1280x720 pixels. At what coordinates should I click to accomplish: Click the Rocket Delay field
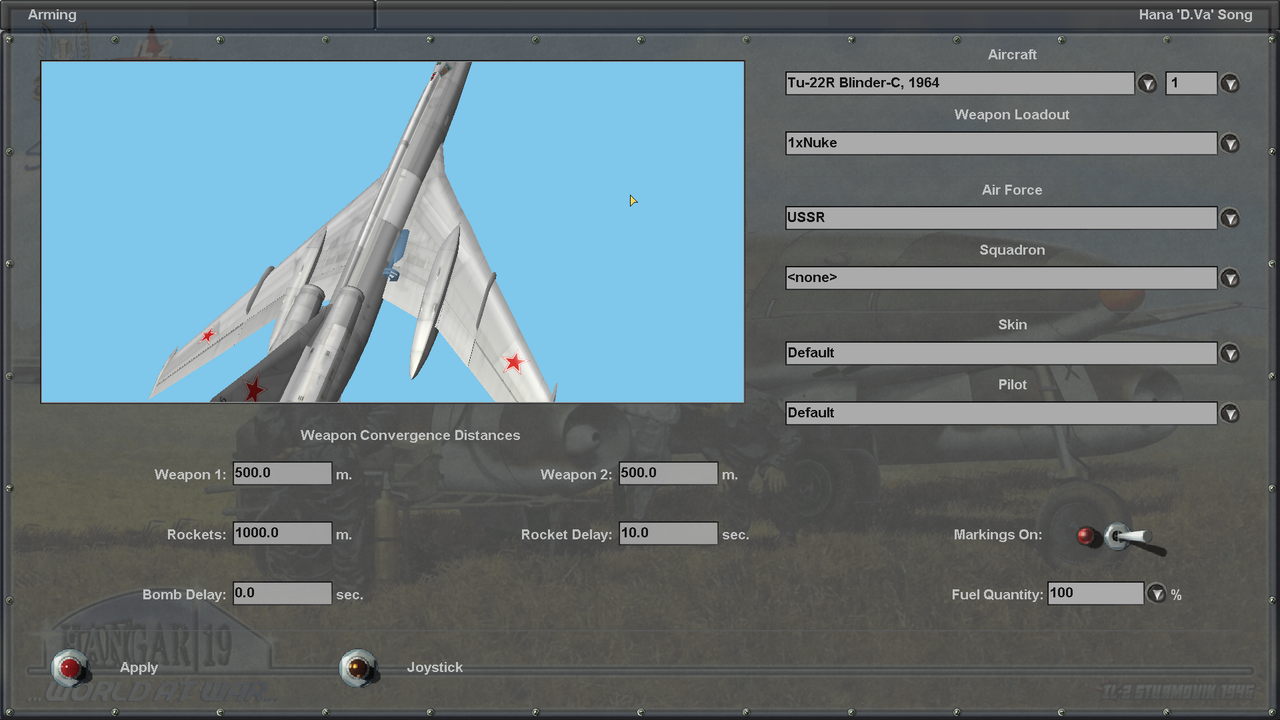[668, 533]
